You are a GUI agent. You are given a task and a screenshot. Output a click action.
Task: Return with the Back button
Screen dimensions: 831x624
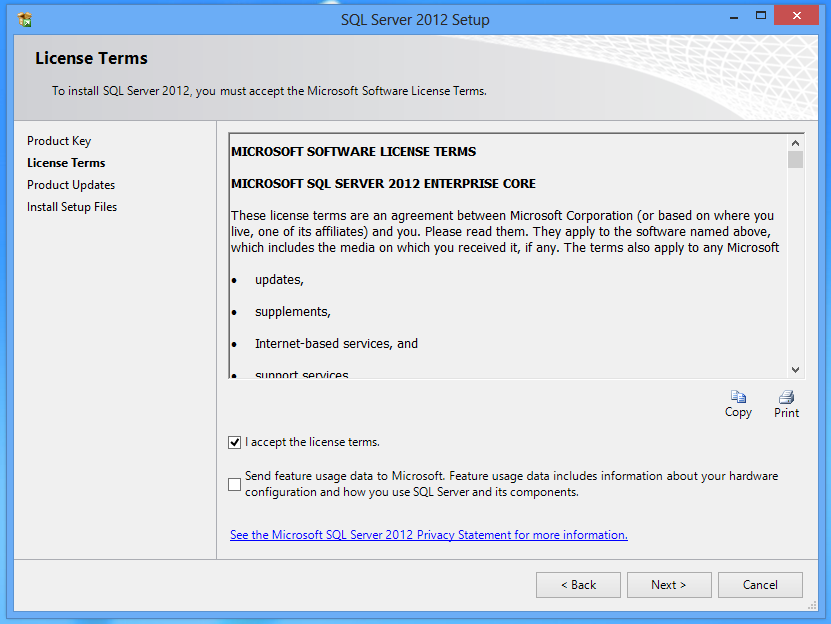point(578,585)
